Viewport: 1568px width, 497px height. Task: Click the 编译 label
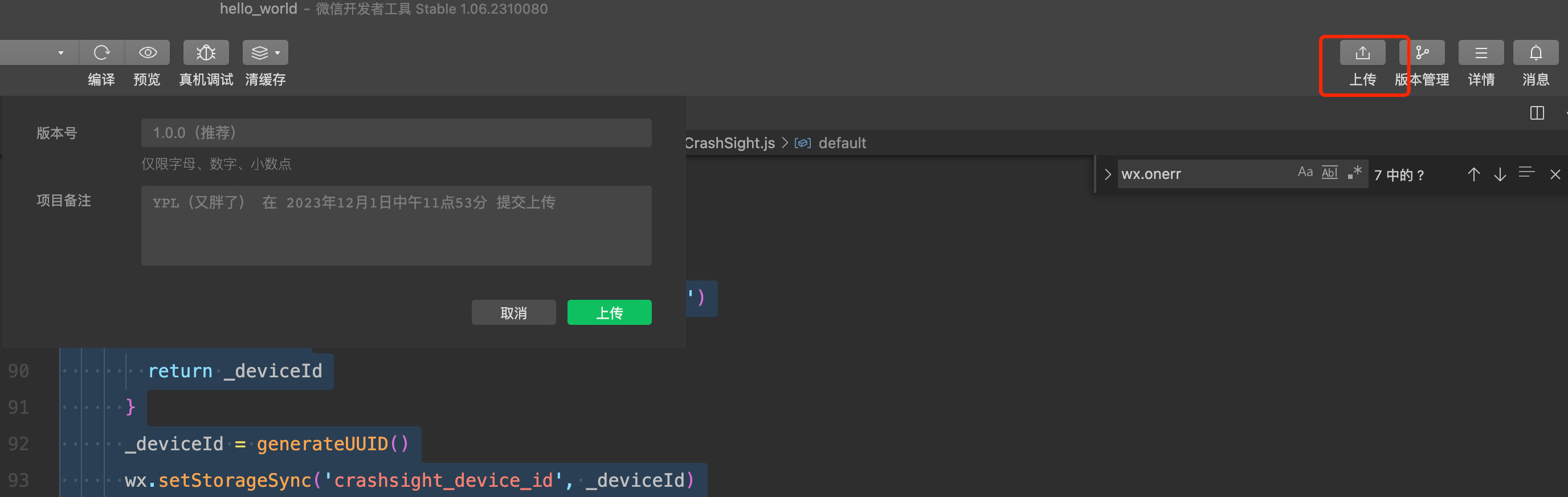coord(101,80)
